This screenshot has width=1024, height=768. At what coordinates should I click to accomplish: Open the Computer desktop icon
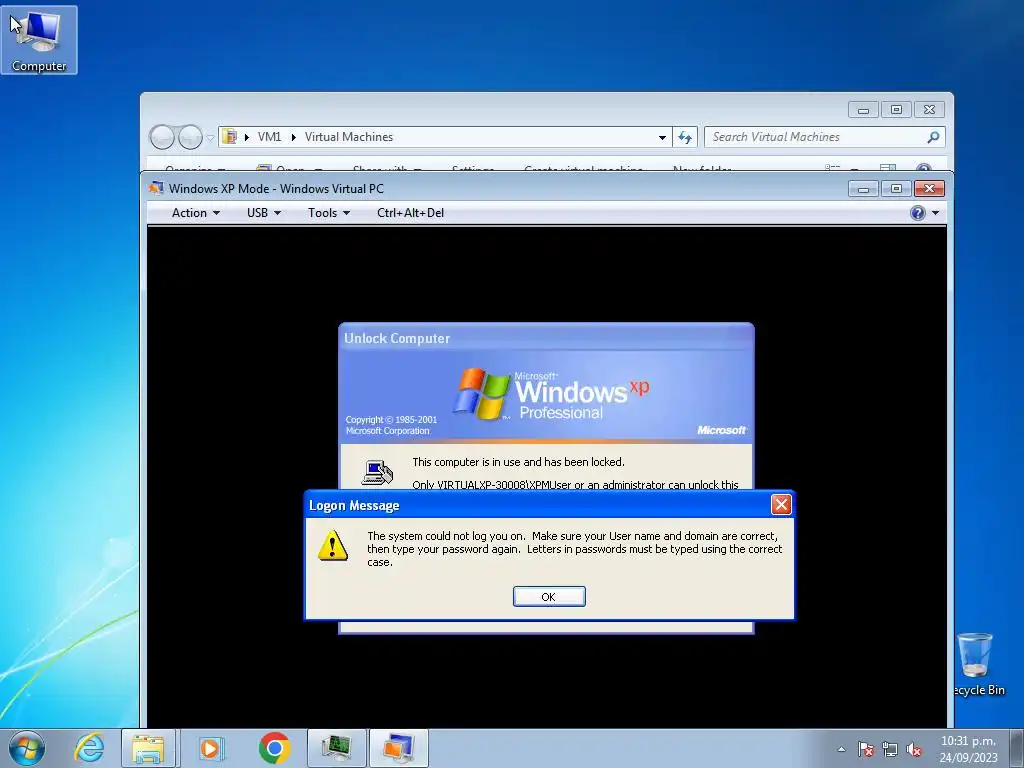[39, 40]
